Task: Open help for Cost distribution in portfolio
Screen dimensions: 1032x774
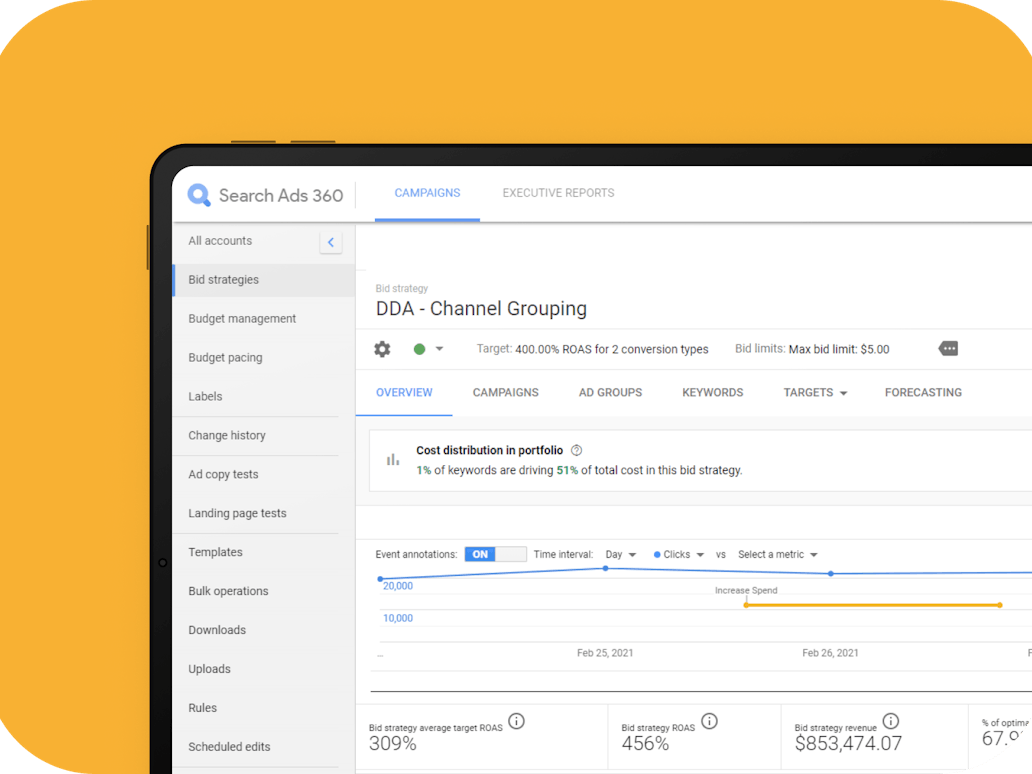Action: pyautogui.click(x=576, y=451)
